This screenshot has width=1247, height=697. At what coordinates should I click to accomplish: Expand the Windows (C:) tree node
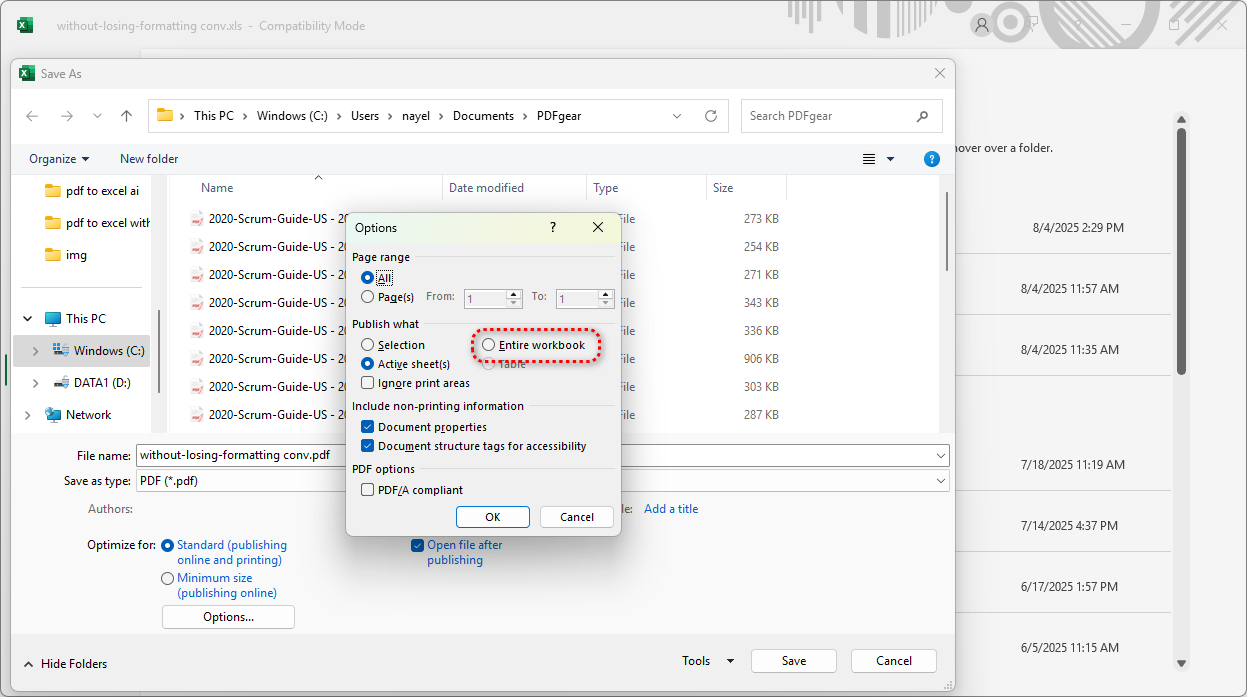tap(36, 351)
